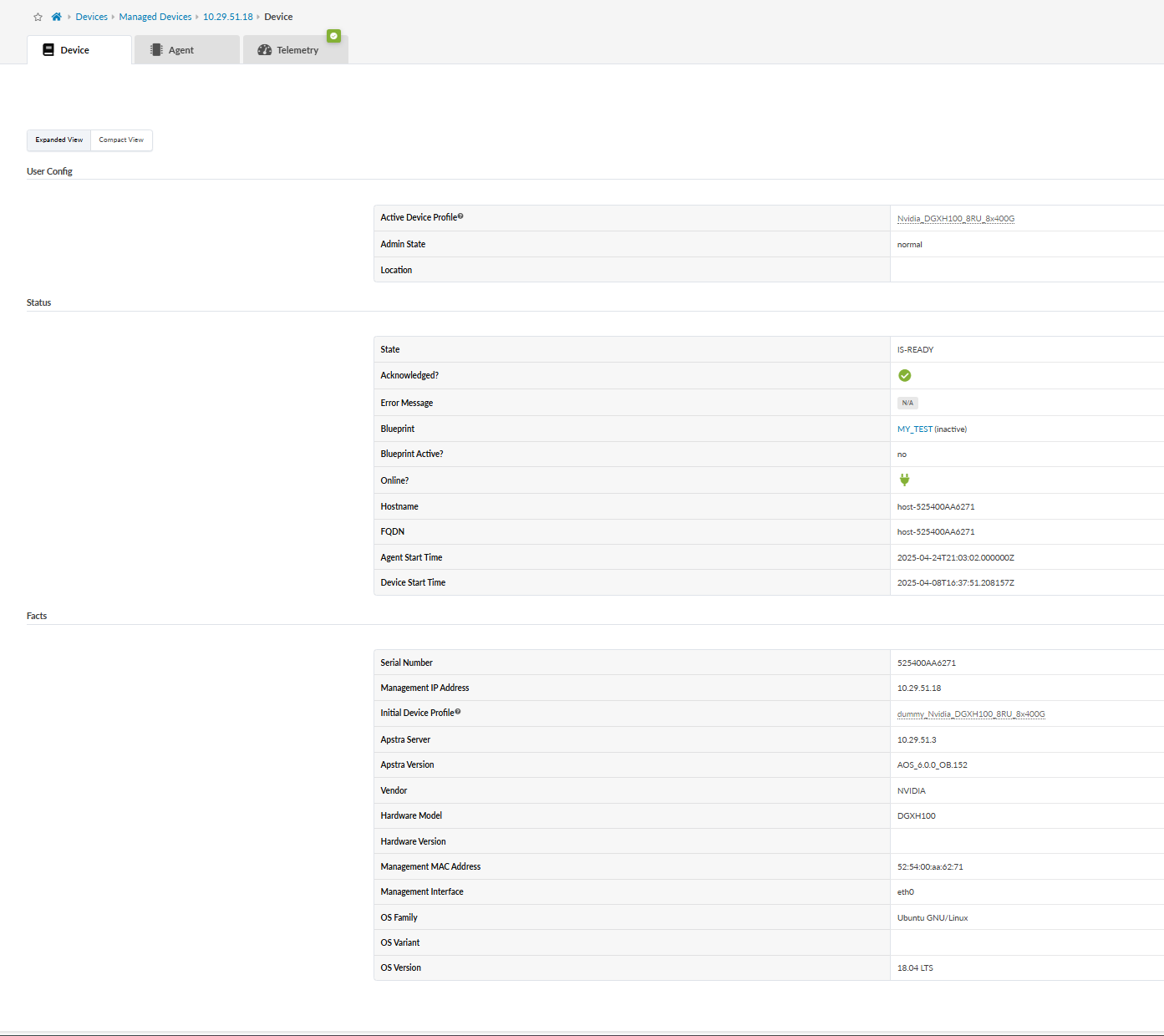Click the green Online plug icon
The height and width of the screenshot is (1036, 1164).
904,480
